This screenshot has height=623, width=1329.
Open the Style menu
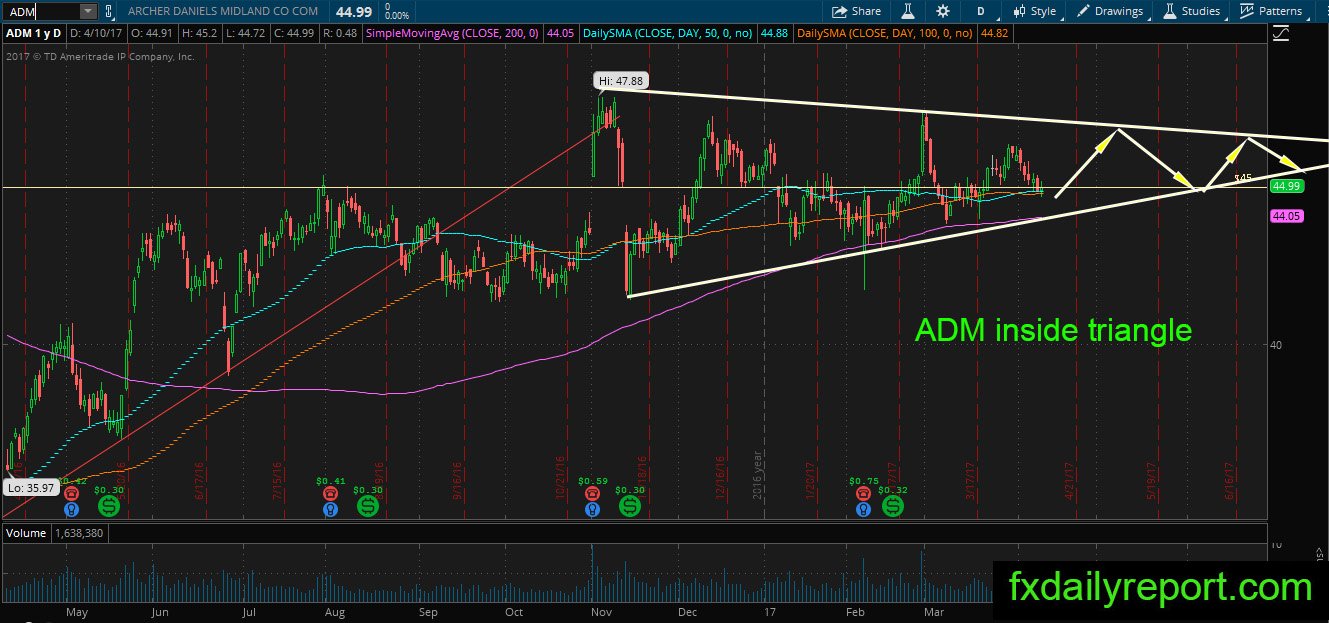[1034, 11]
